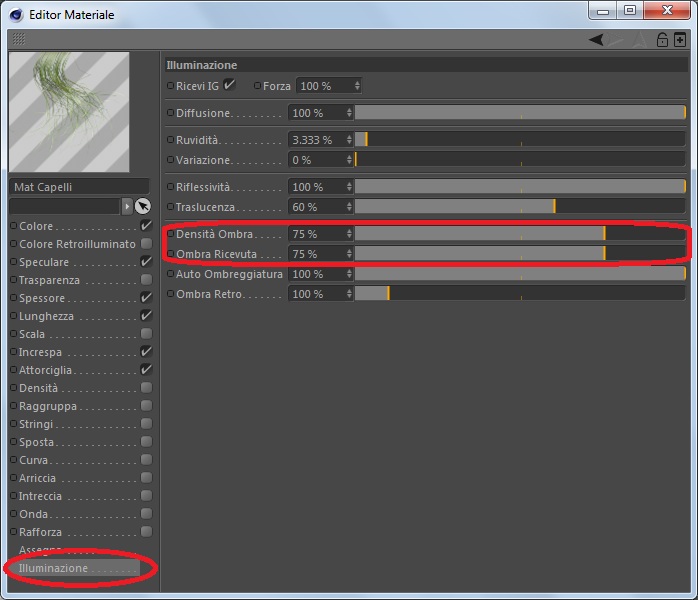The width and height of the screenshot is (698, 600).
Task: Click the animation dot beside Densità Ombra
Action: coord(170,233)
